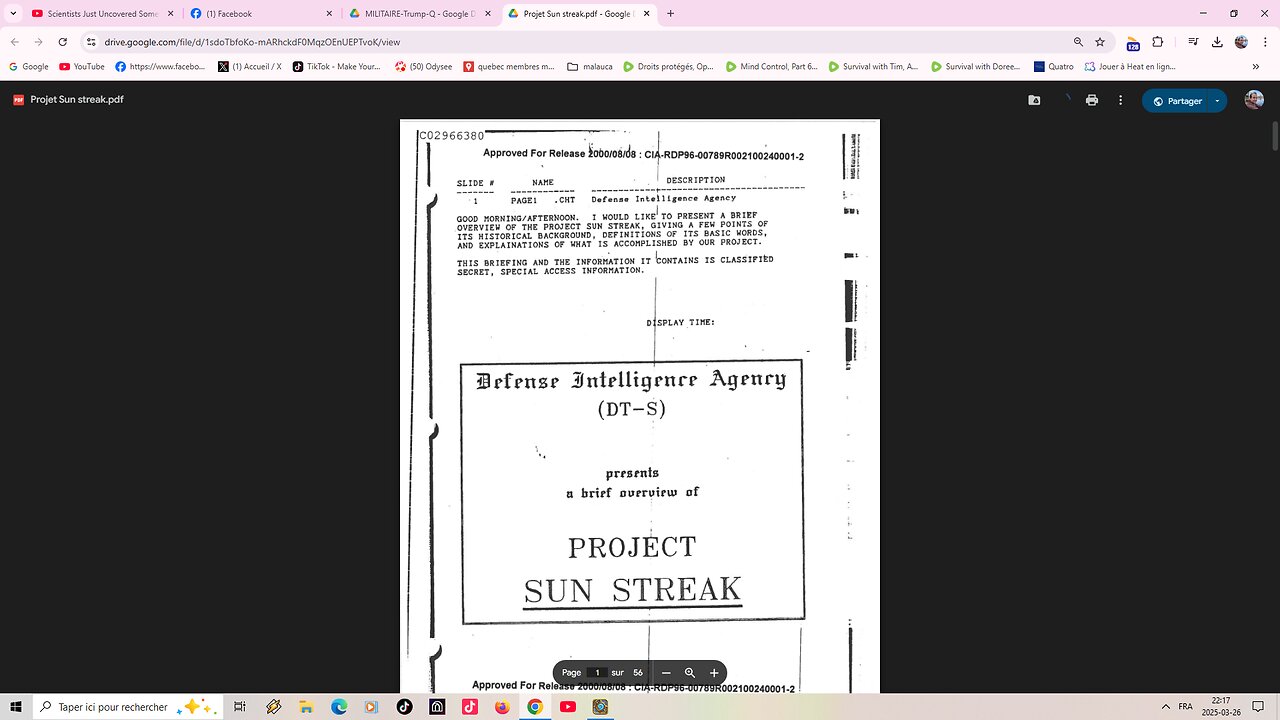
Task: Open the (50) Odysee bookmark
Action: pos(424,67)
